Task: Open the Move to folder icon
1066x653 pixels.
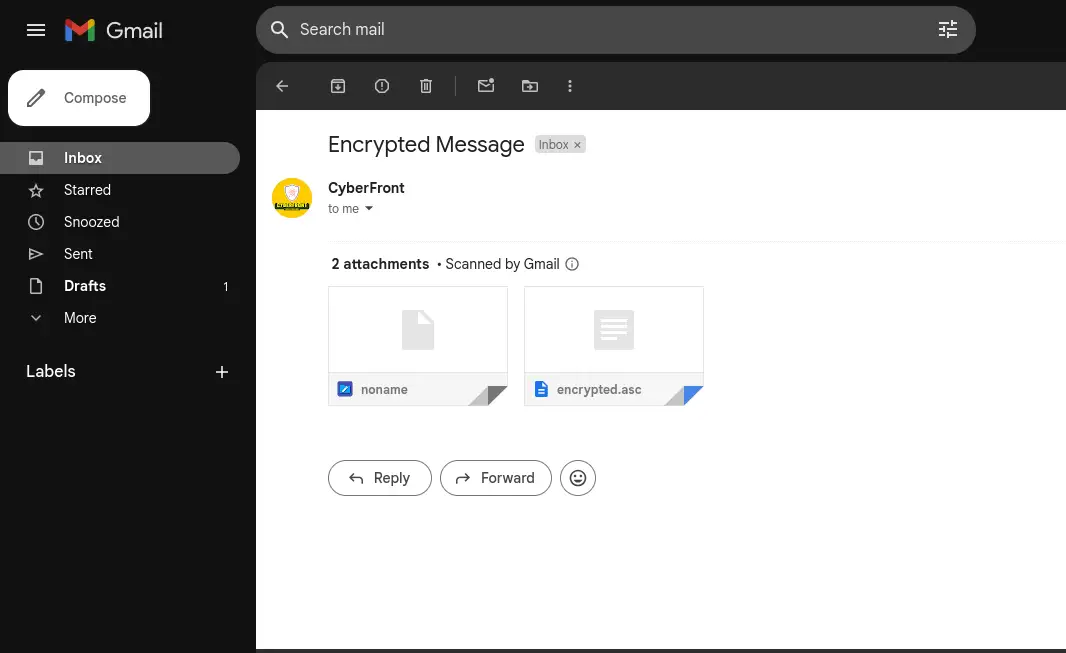Action: (530, 86)
